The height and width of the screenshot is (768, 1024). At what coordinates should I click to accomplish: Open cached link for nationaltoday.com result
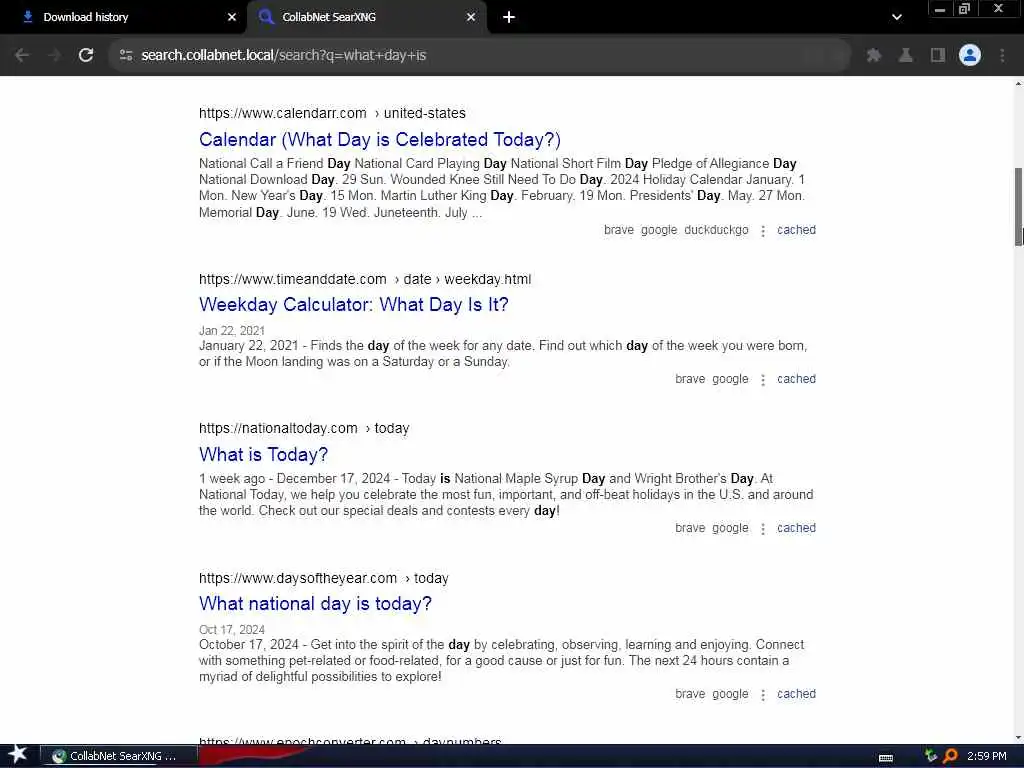point(796,528)
